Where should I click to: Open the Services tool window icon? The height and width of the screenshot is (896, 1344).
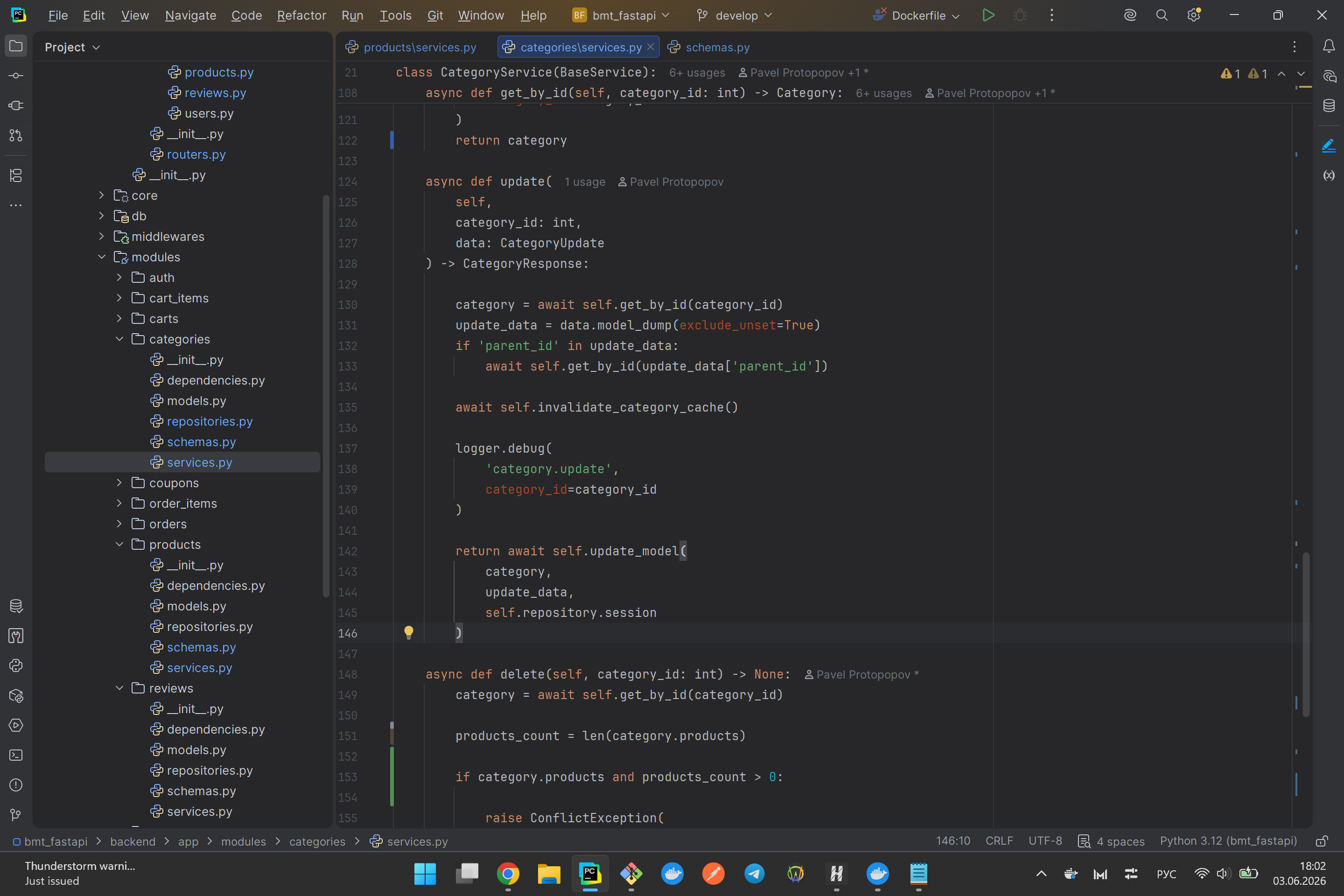point(16,725)
